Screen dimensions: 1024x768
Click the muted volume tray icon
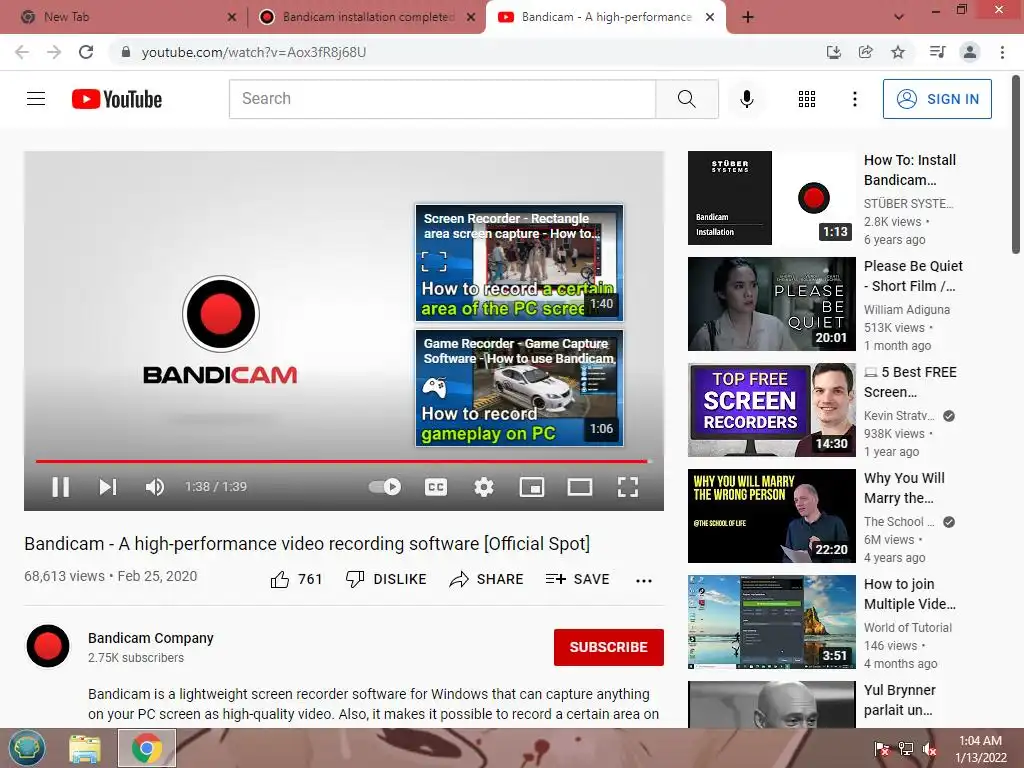(x=929, y=749)
